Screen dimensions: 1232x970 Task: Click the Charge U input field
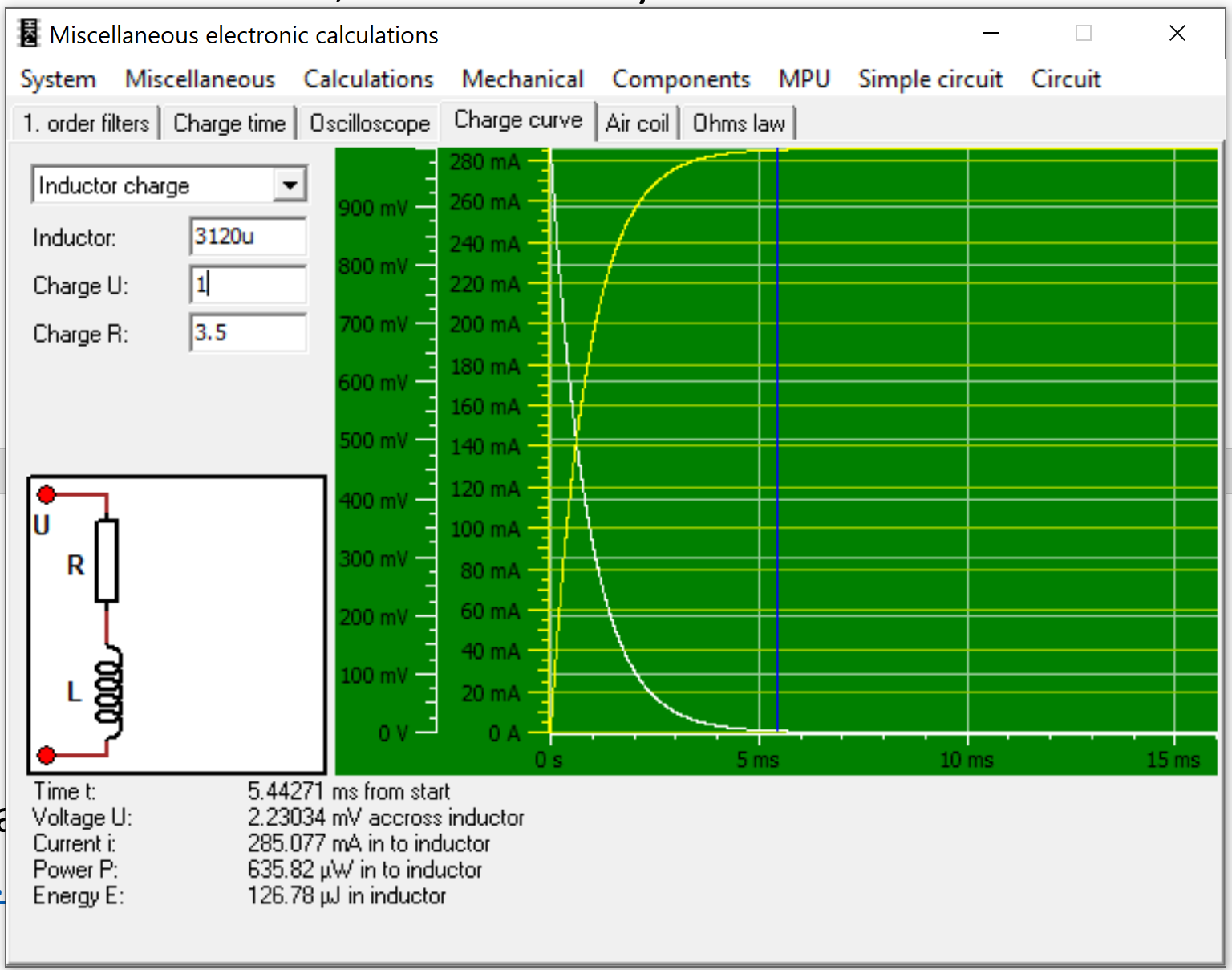point(249,285)
